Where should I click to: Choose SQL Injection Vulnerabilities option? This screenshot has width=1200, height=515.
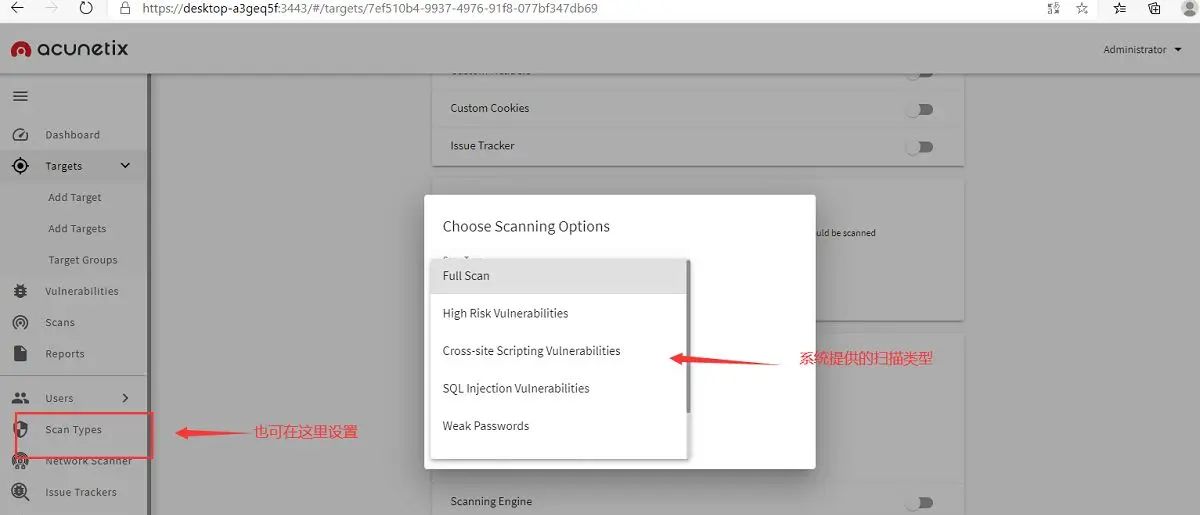point(558,388)
